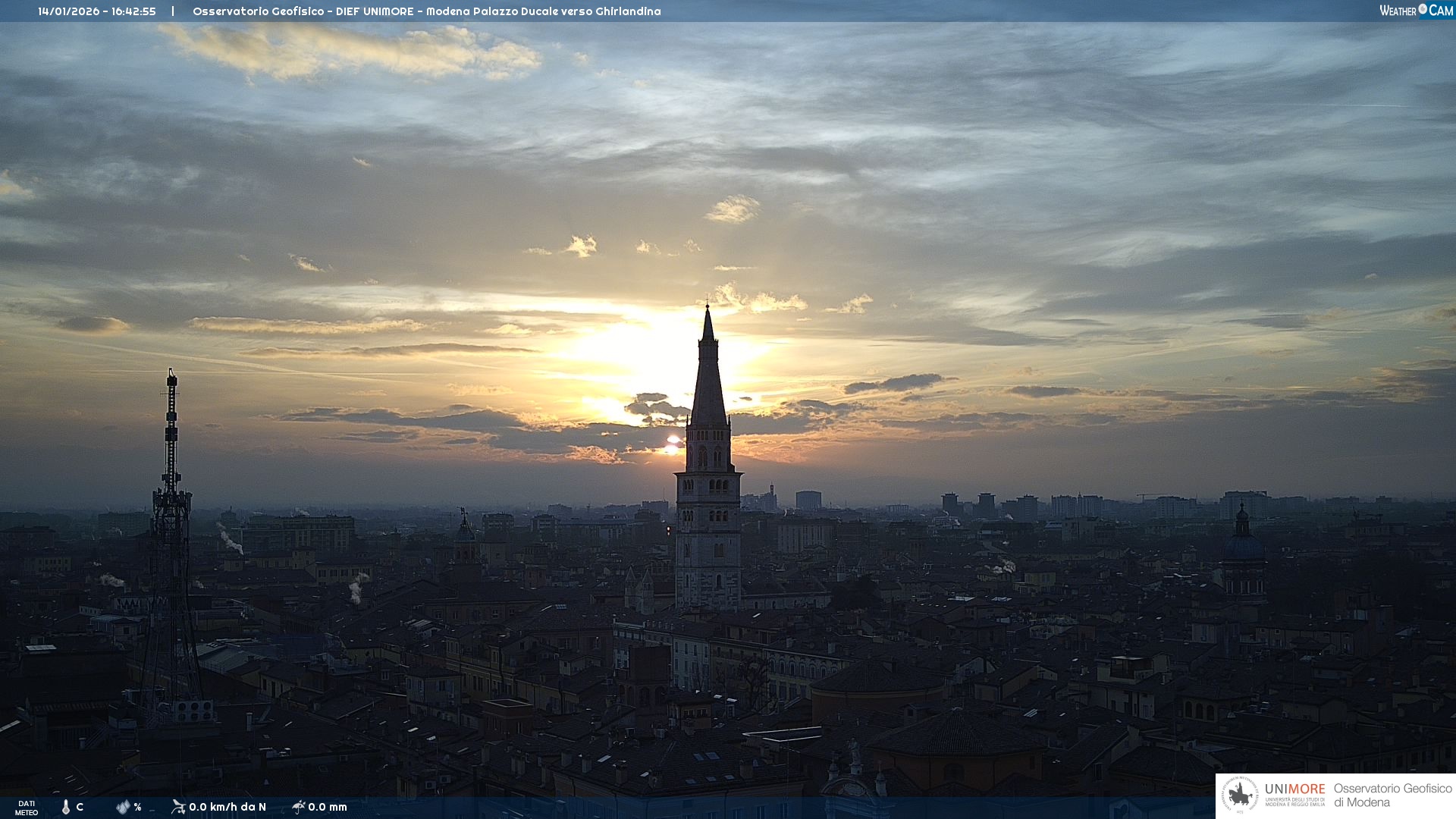This screenshot has width=1456, height=819.
Task: Click the wind anemometer icon
Action: tap(178, 807)
